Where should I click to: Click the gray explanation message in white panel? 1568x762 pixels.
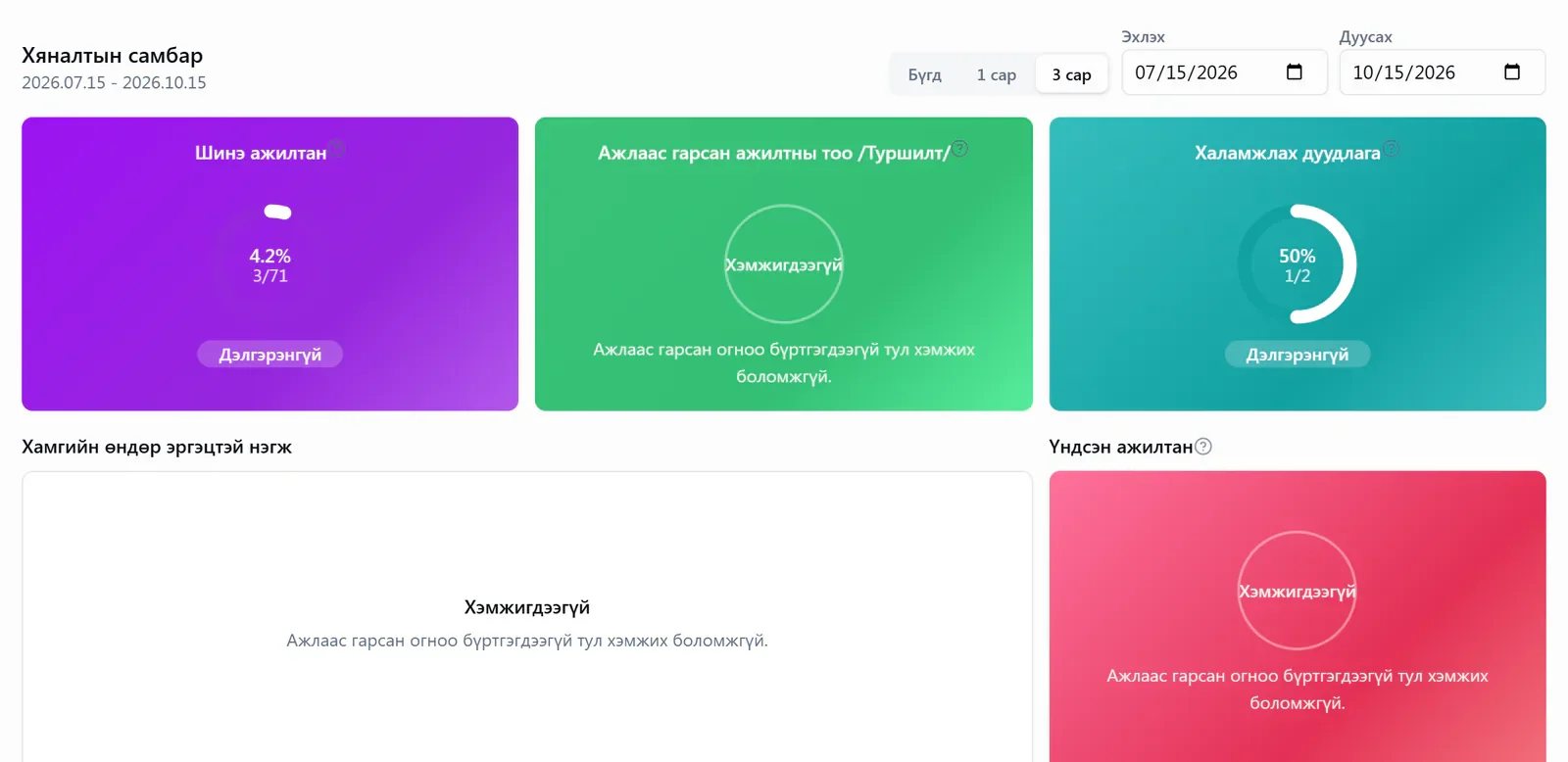click(527, 641)
